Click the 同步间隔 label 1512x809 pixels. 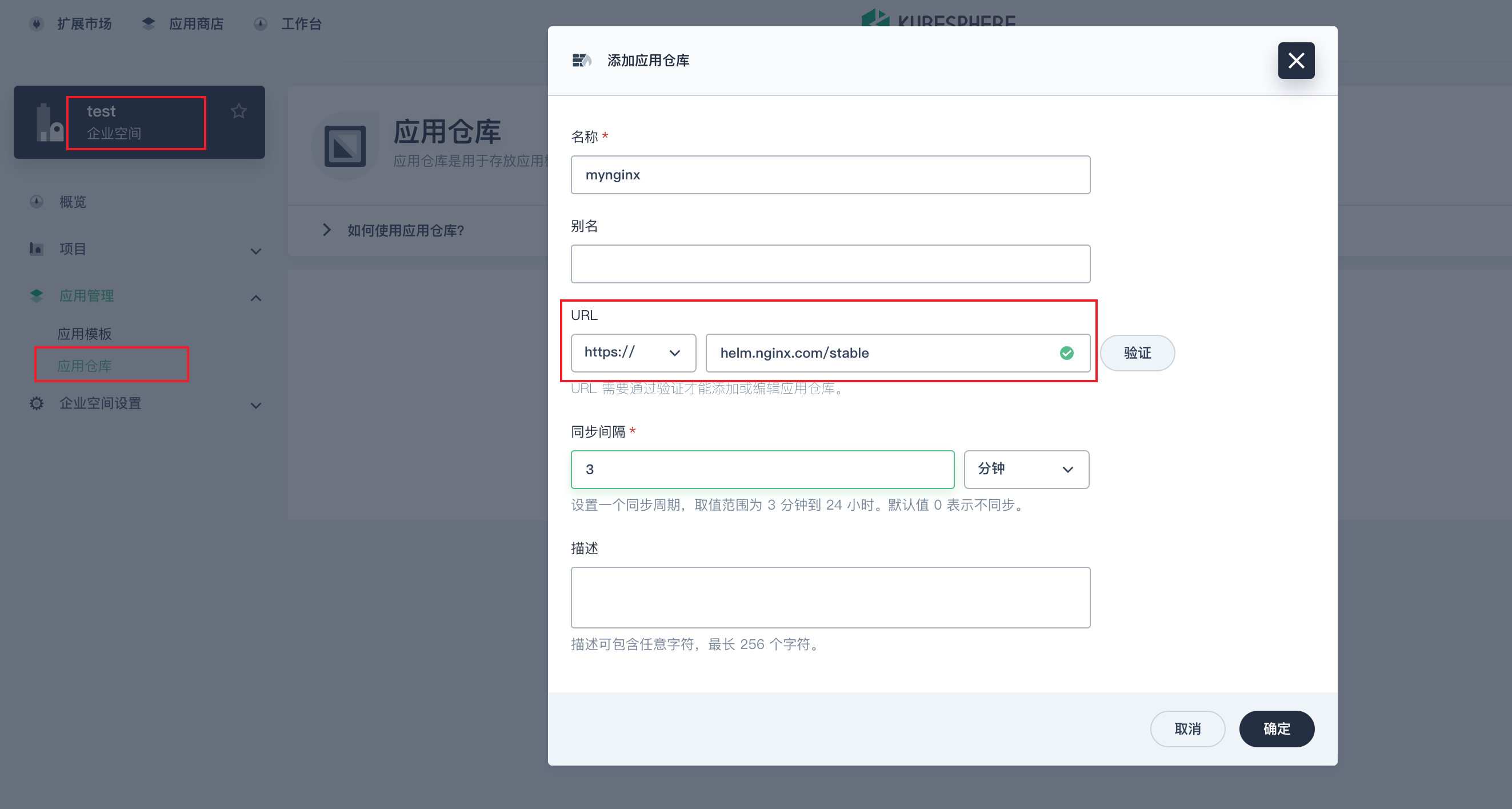(x=598, y=432)
